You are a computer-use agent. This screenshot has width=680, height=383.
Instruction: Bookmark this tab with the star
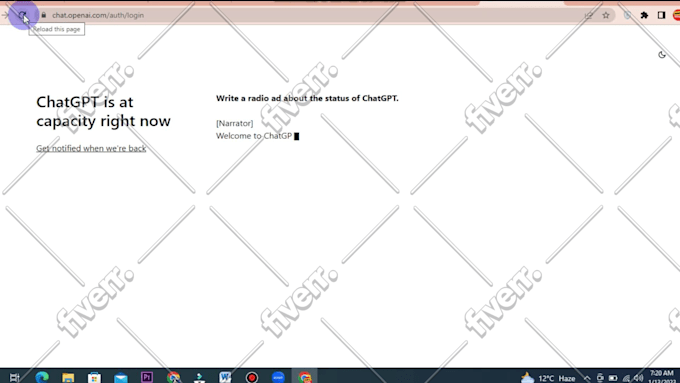pyautogui.click(x=606, y=15)
